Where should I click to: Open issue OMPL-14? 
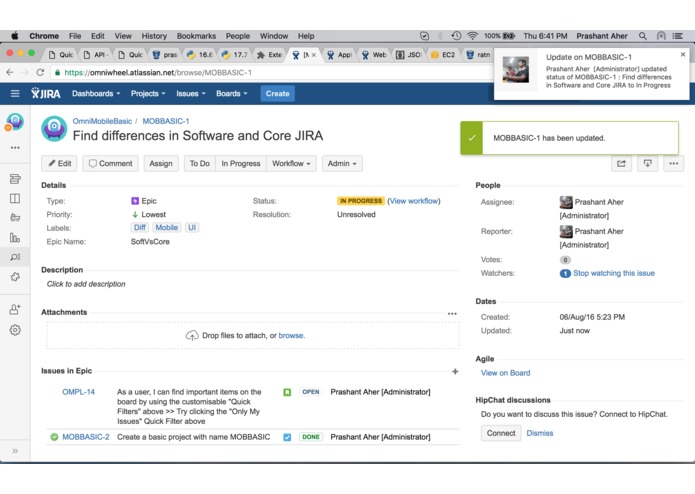coord(78,392)
